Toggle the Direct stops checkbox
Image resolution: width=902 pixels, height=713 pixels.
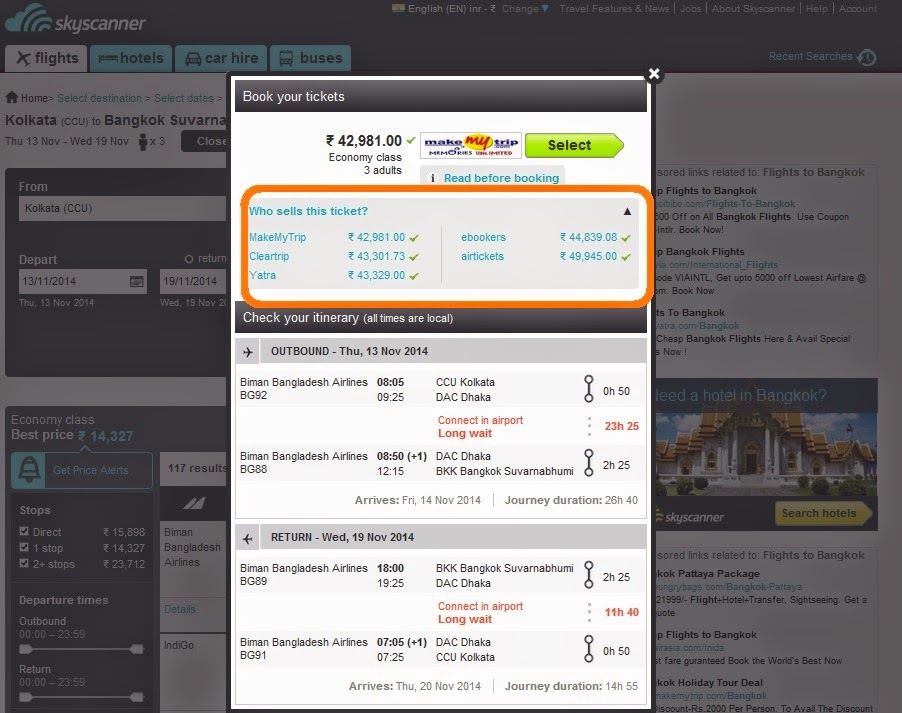(x=24, y=531)
